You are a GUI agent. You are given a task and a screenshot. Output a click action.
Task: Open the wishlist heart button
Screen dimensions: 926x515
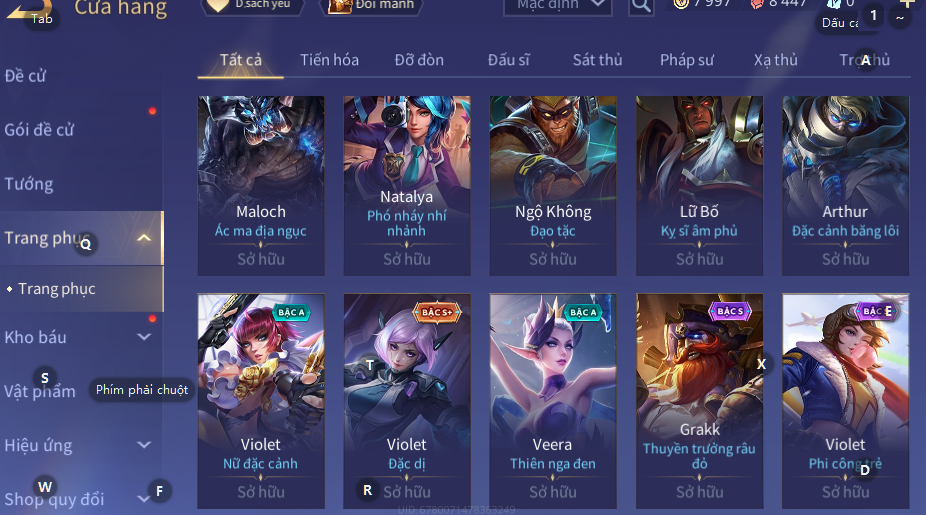(254, 5)
